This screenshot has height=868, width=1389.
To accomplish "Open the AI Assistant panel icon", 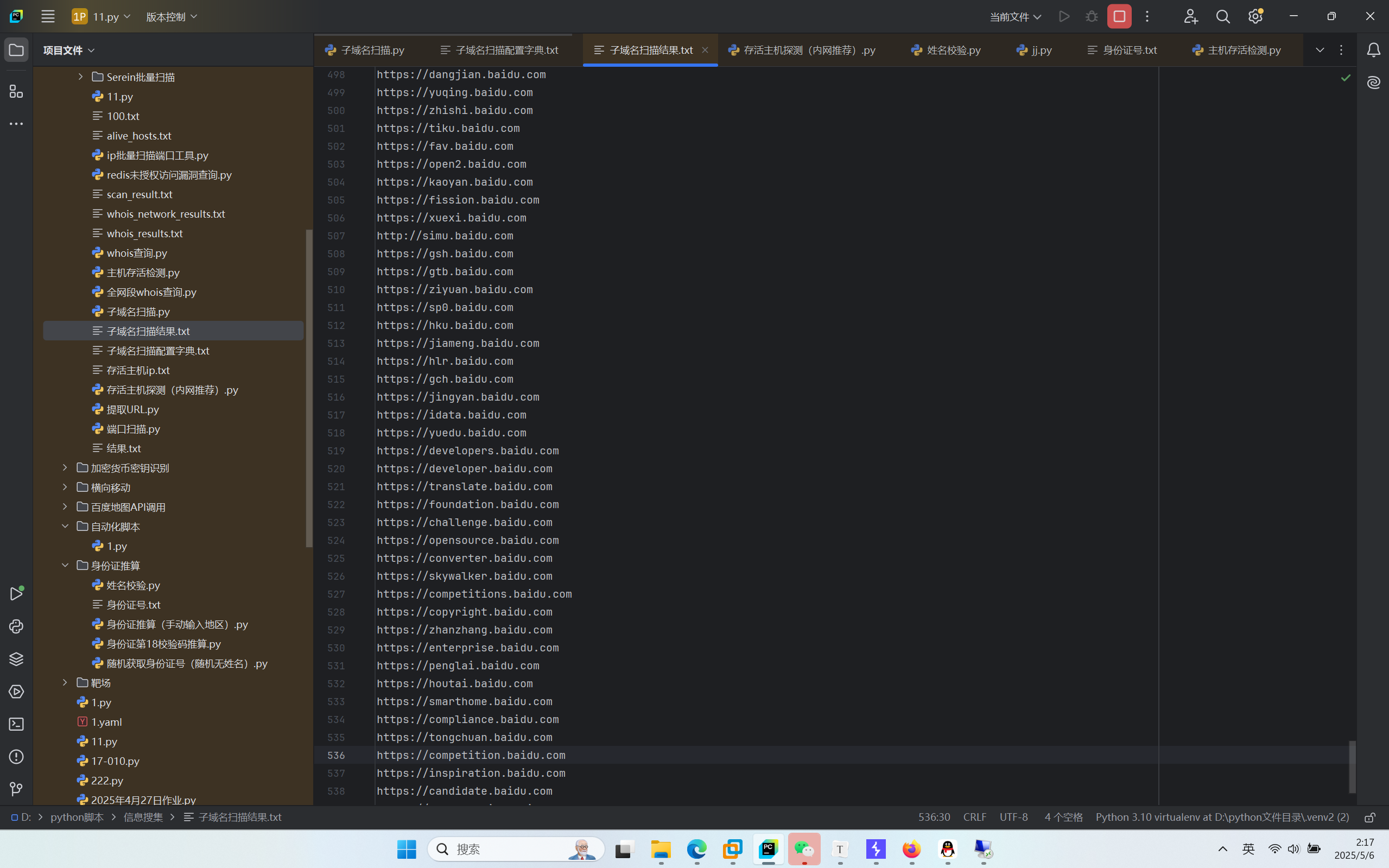I will click(1373, 83).
